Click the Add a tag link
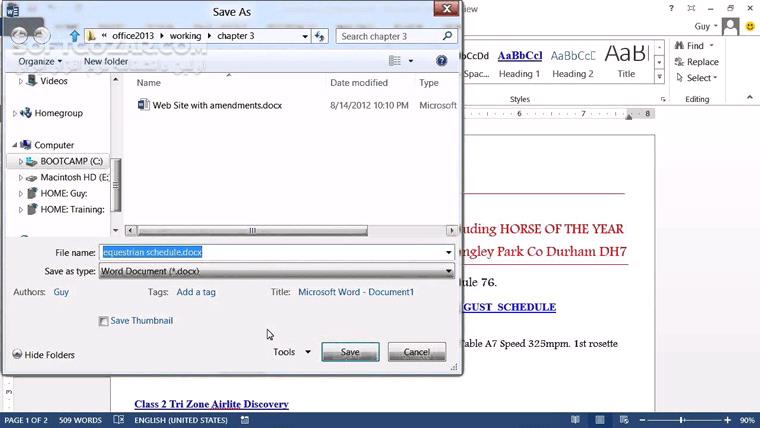The image size is (760, 428). pyautogui.click(x=196, y=292)
